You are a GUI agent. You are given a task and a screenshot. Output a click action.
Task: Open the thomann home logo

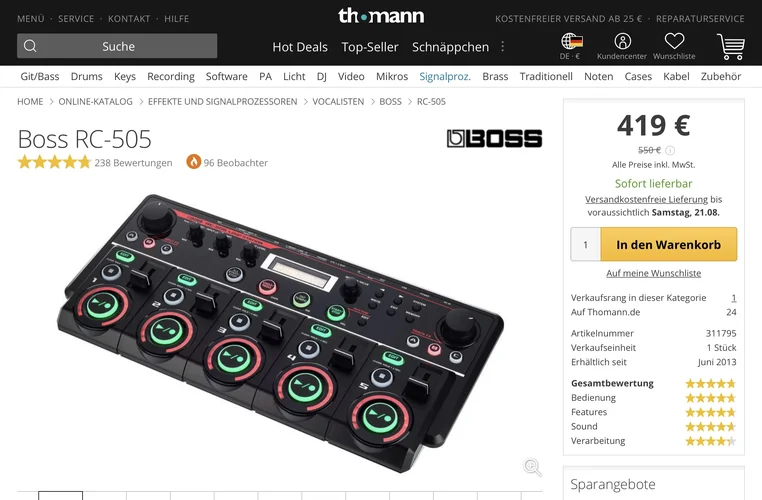[381, 16]
